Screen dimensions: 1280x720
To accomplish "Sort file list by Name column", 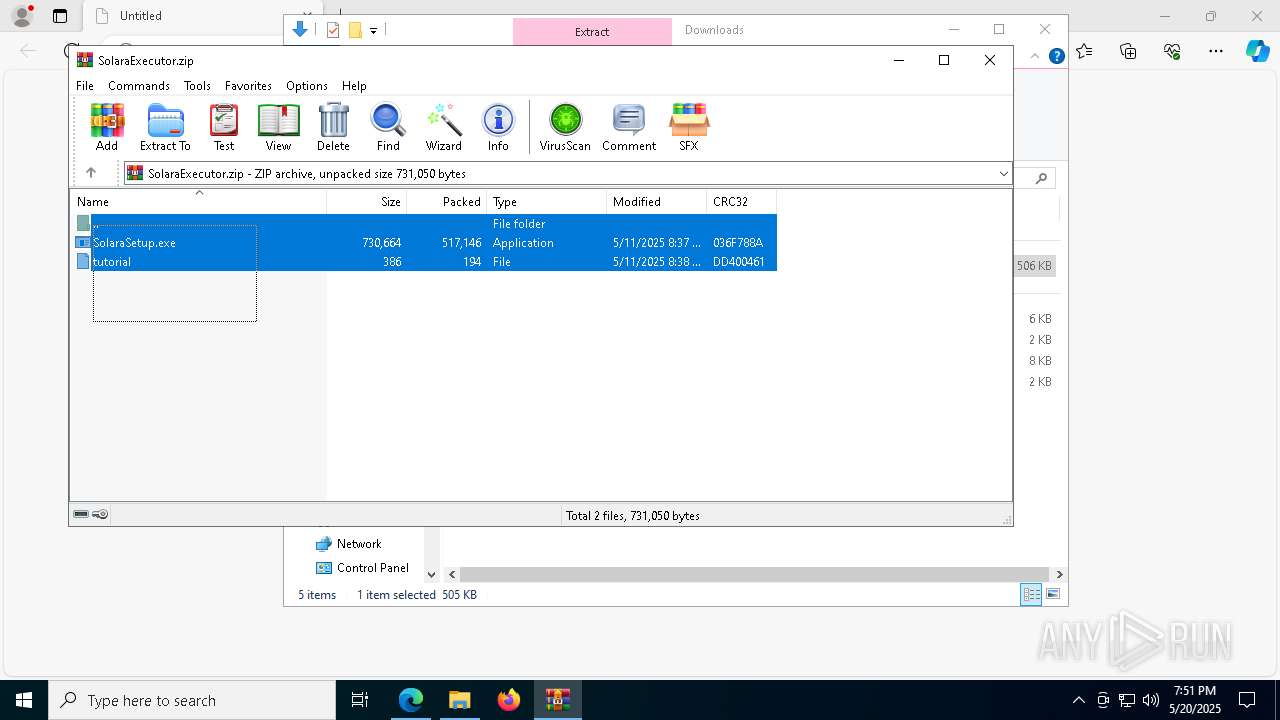I will click(x=198, y=202).
